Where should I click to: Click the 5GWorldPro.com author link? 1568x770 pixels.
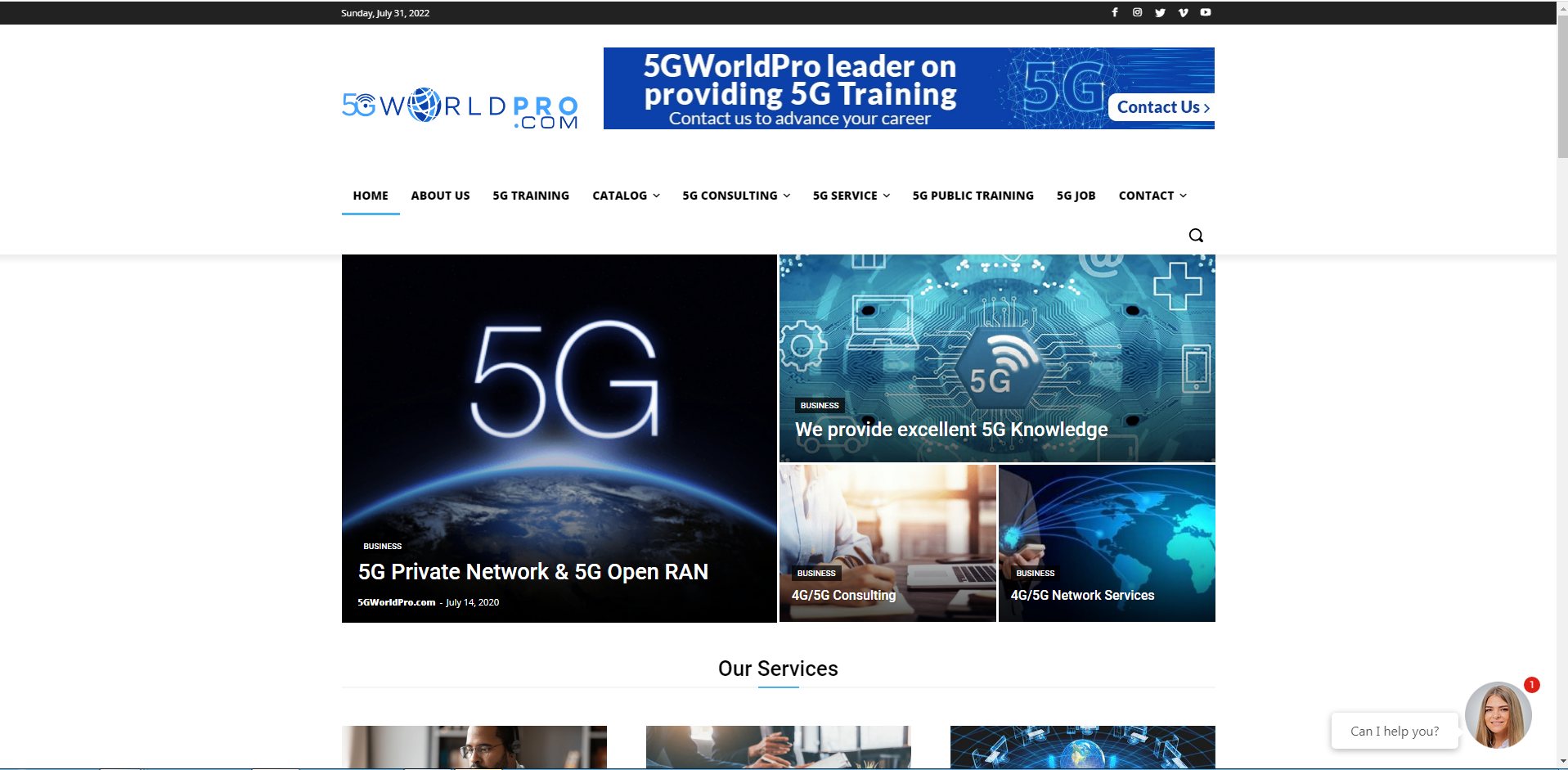(397, 602)
